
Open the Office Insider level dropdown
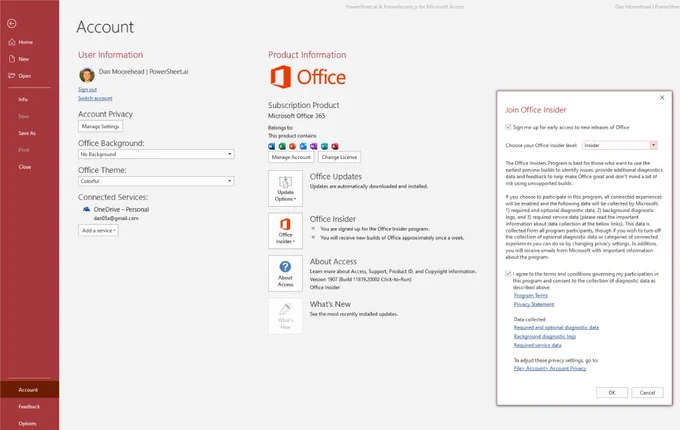click(619, 145)
